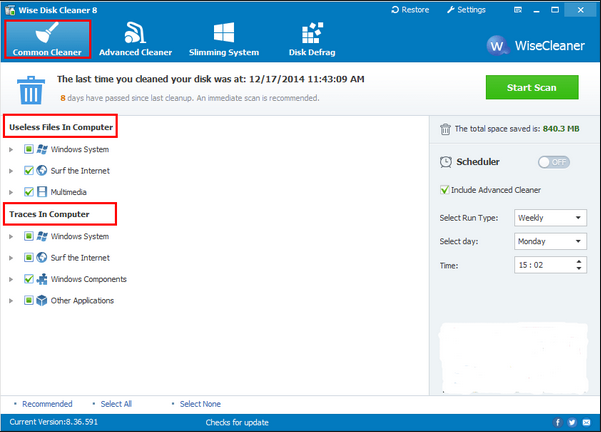The width and height of the screenshot is (601, 432).
Task: Click the email envelope icon in status bar
Action: 586,422
